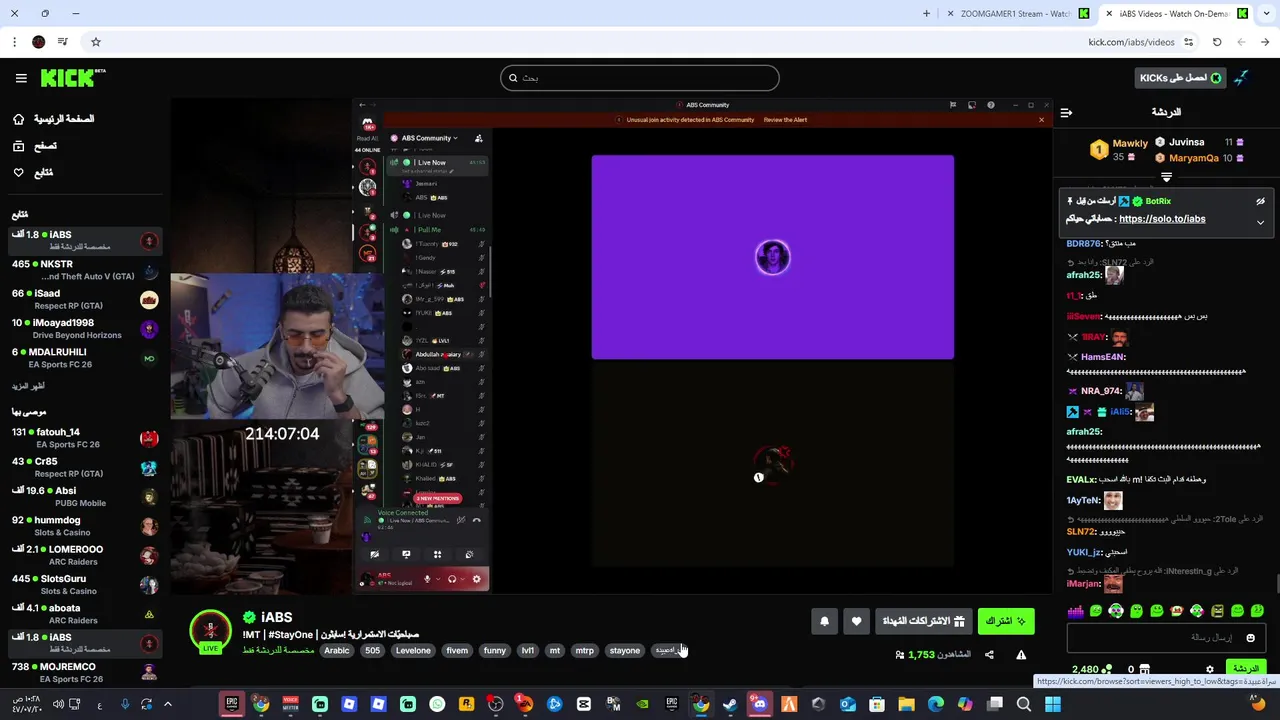
Task: Click the funny tag
Action: coord(495,651)
